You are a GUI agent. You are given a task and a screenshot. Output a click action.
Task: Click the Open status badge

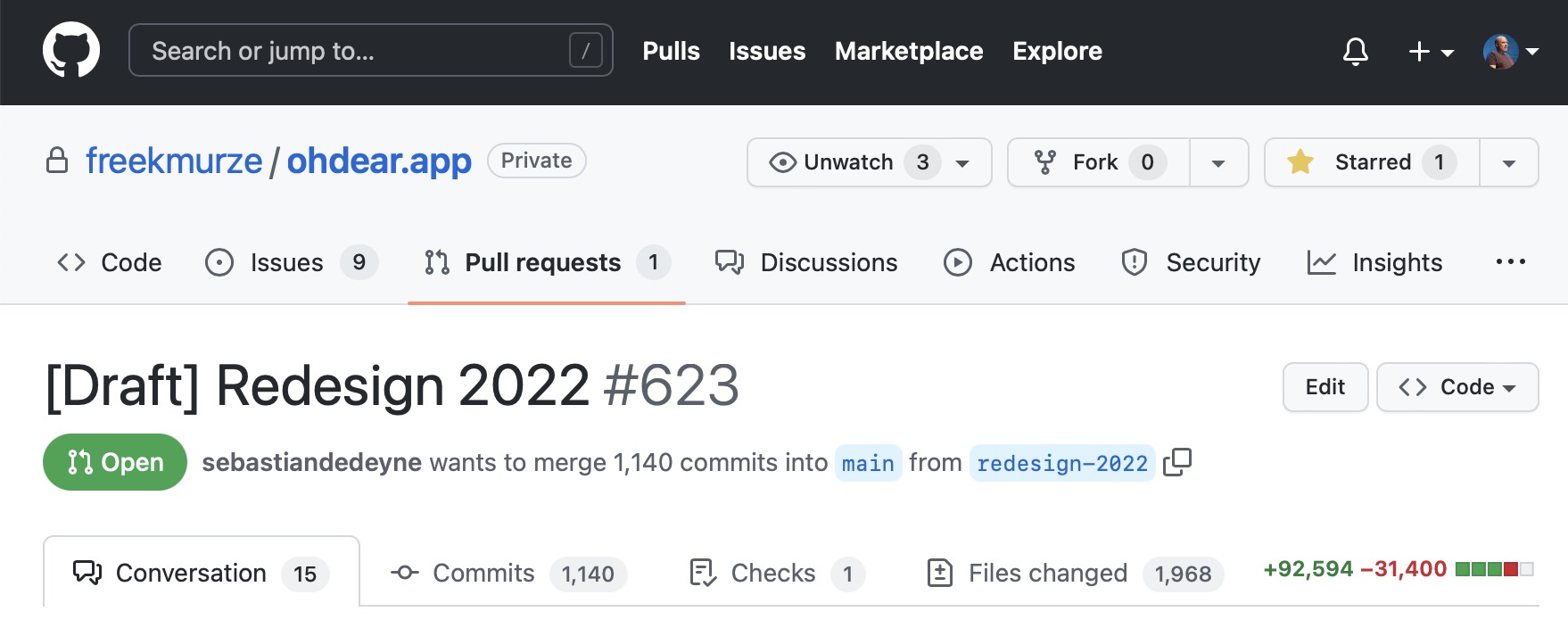pos(115,462)
